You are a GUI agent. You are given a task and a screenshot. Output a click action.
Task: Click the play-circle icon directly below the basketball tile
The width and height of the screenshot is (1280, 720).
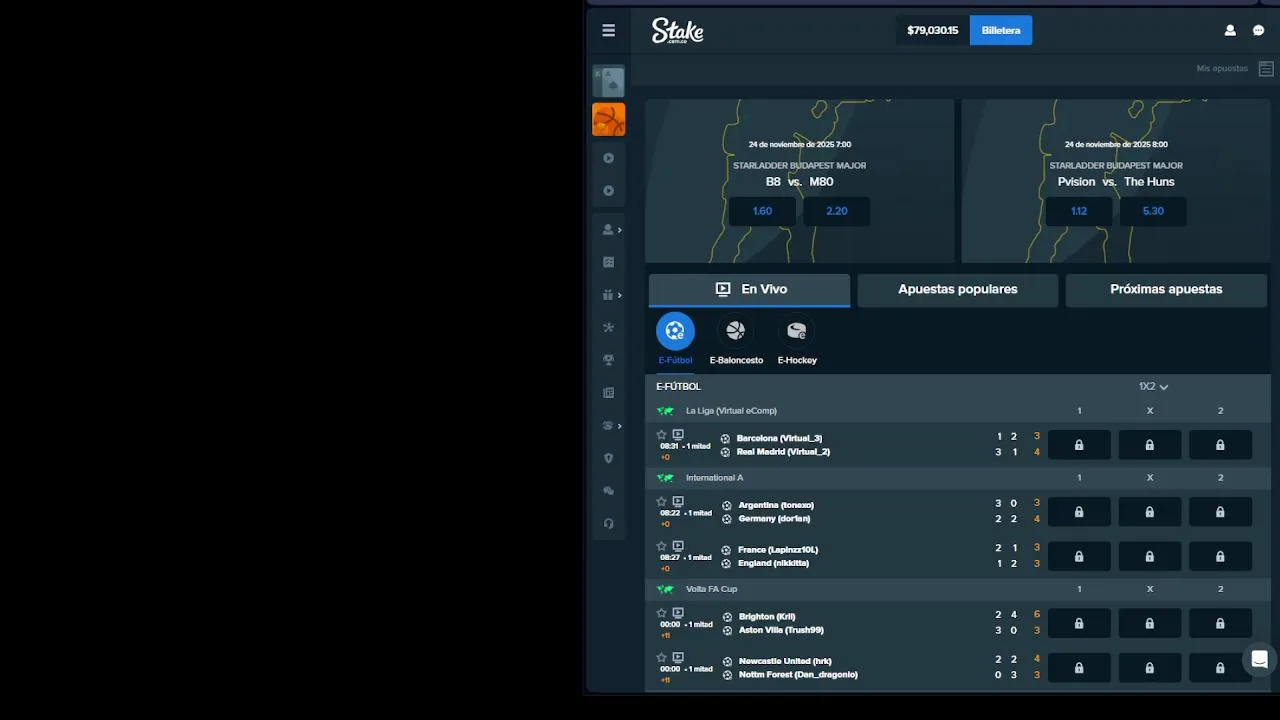tap(608, 158)
